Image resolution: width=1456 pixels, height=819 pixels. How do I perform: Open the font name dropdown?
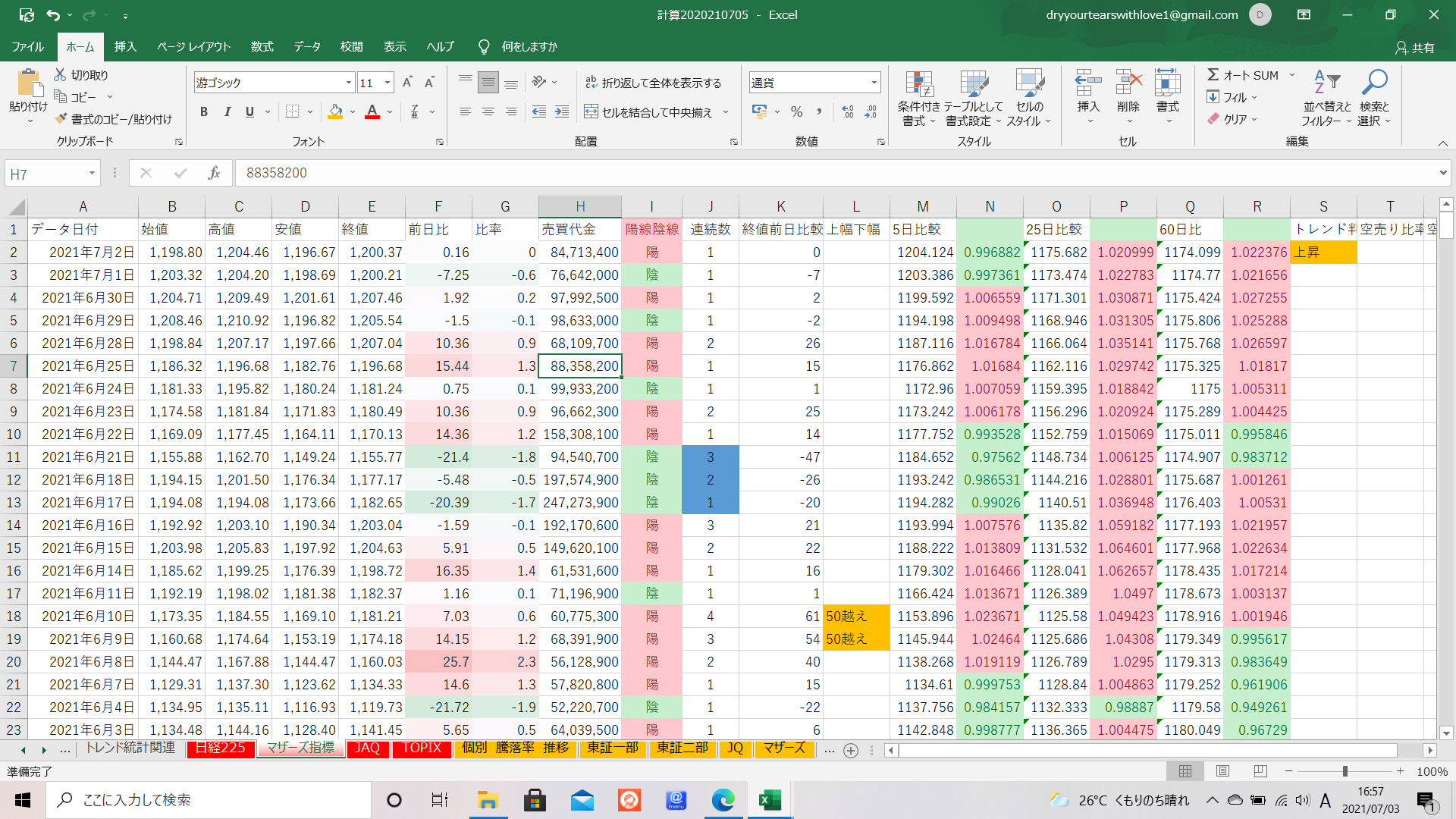coord(349,83)
